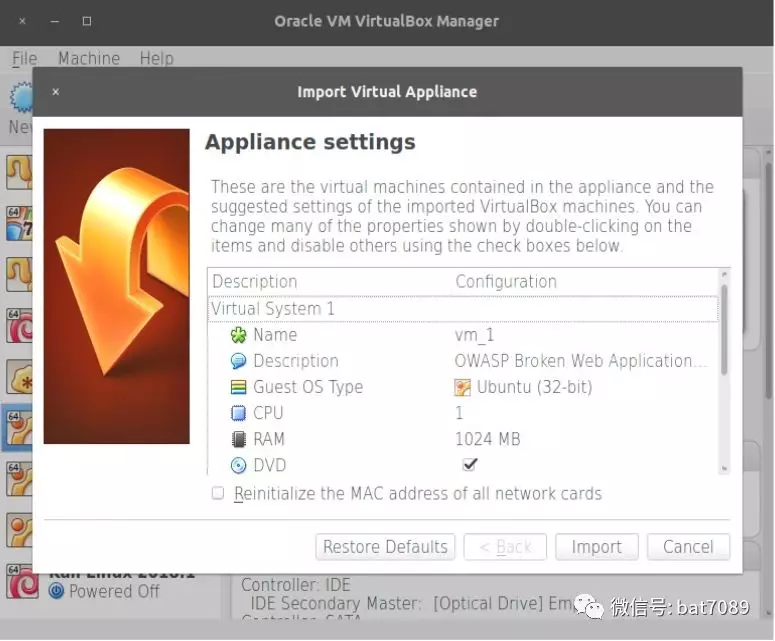Click the Guest OS Type row label
This screenshot has width=775, height=641.
click(x=308, y=387)
